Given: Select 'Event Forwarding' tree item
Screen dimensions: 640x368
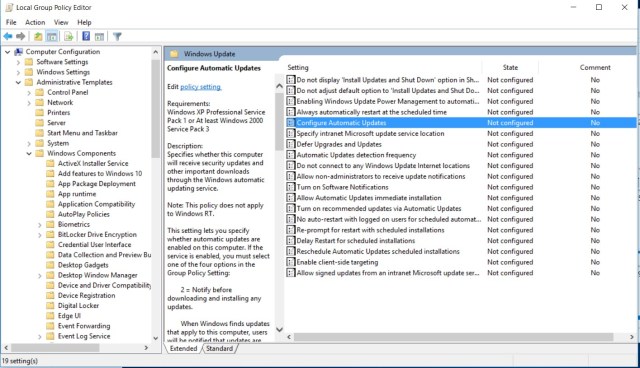Looking at the screenshot, I should pyautogui.click(x=84, y=326).
